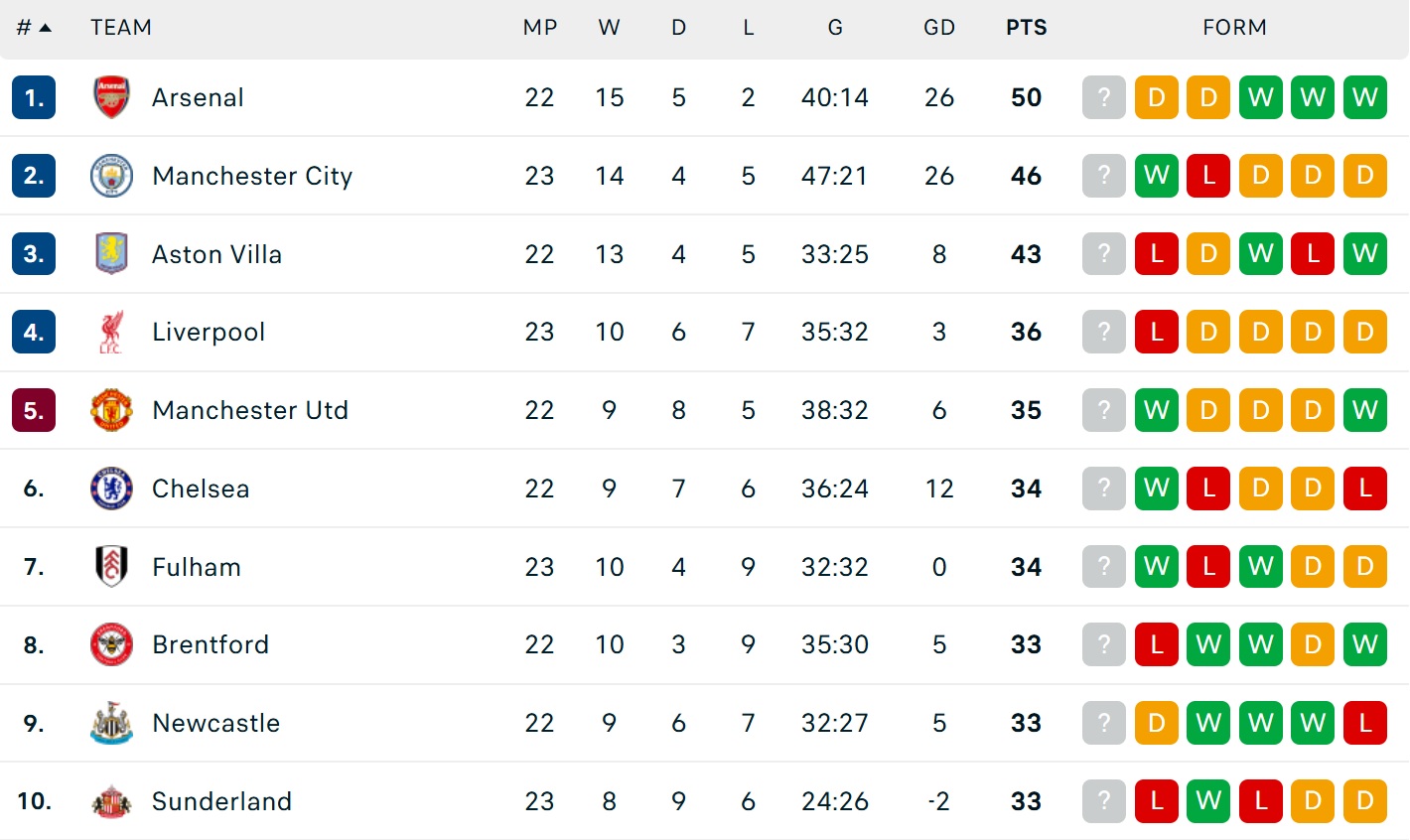Image resolution: width=1410 pixels, height=840 pixels.
Task: Click the MP column header
Action: click(x=540, y=28)
